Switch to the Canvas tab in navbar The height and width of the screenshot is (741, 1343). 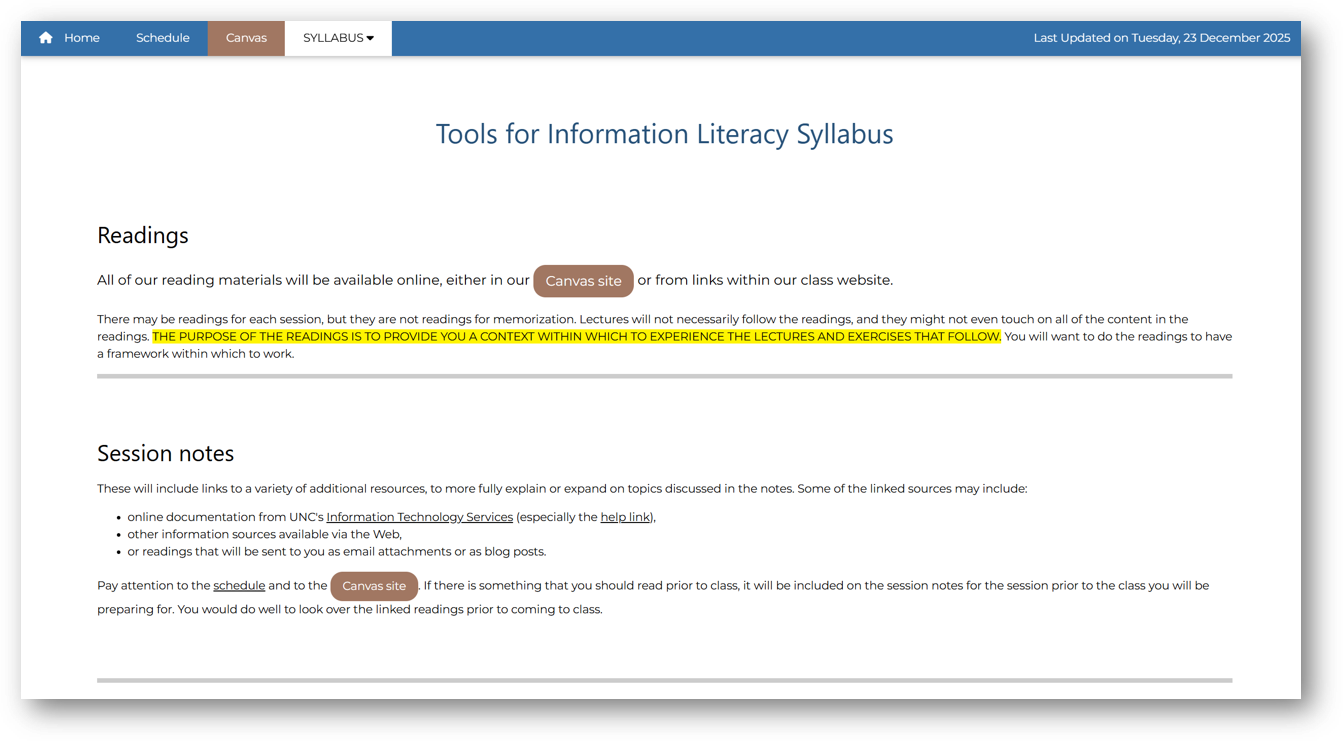pyautogui.click(x=245, y=38)
